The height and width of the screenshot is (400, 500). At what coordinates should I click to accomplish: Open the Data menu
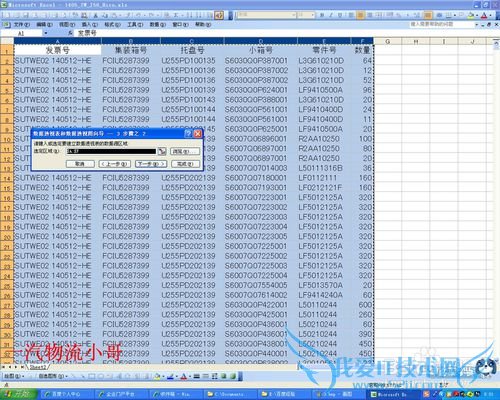click(x=158, y=24)
